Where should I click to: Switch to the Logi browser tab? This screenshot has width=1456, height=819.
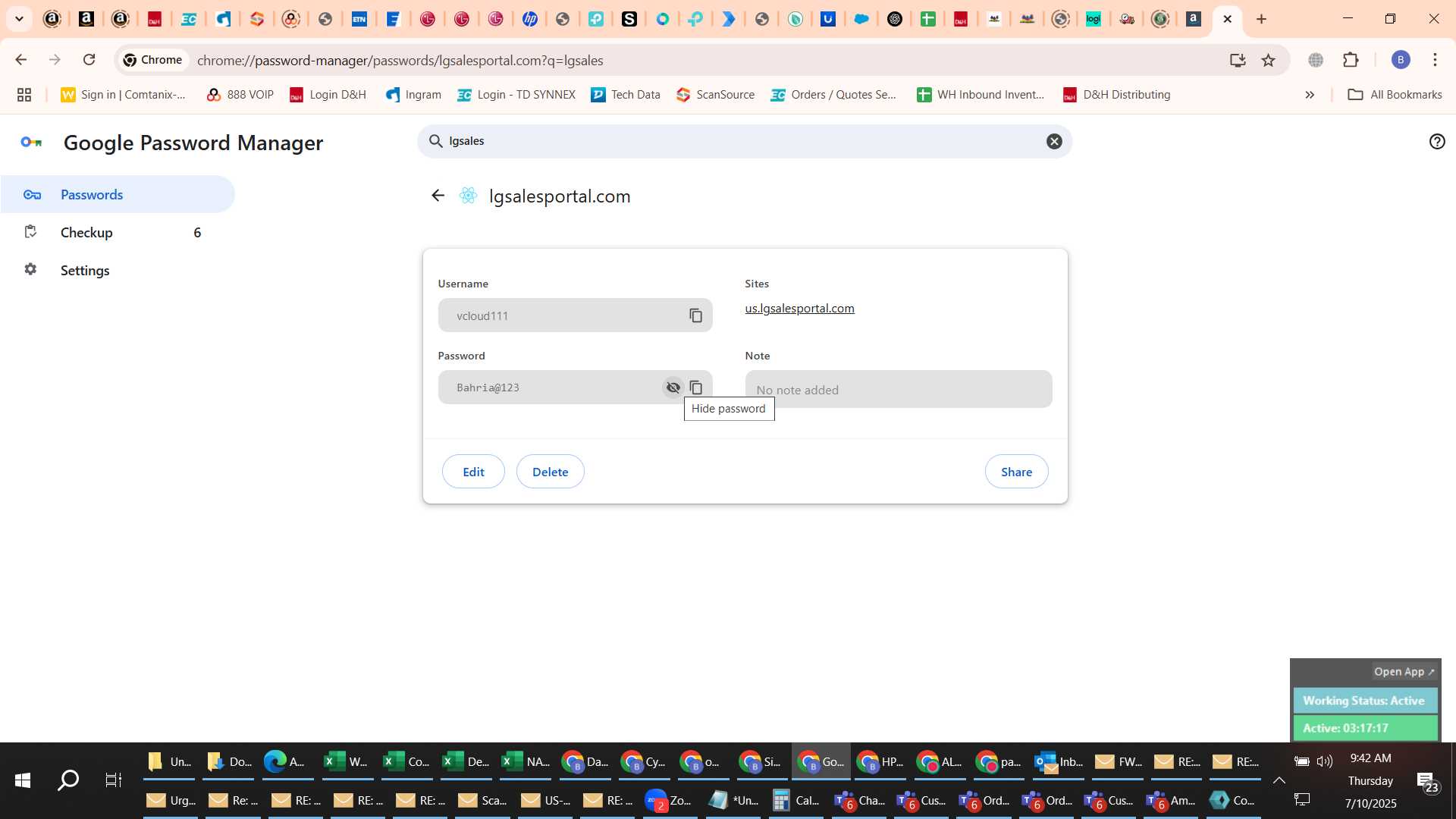click(x=1094, y=19)
